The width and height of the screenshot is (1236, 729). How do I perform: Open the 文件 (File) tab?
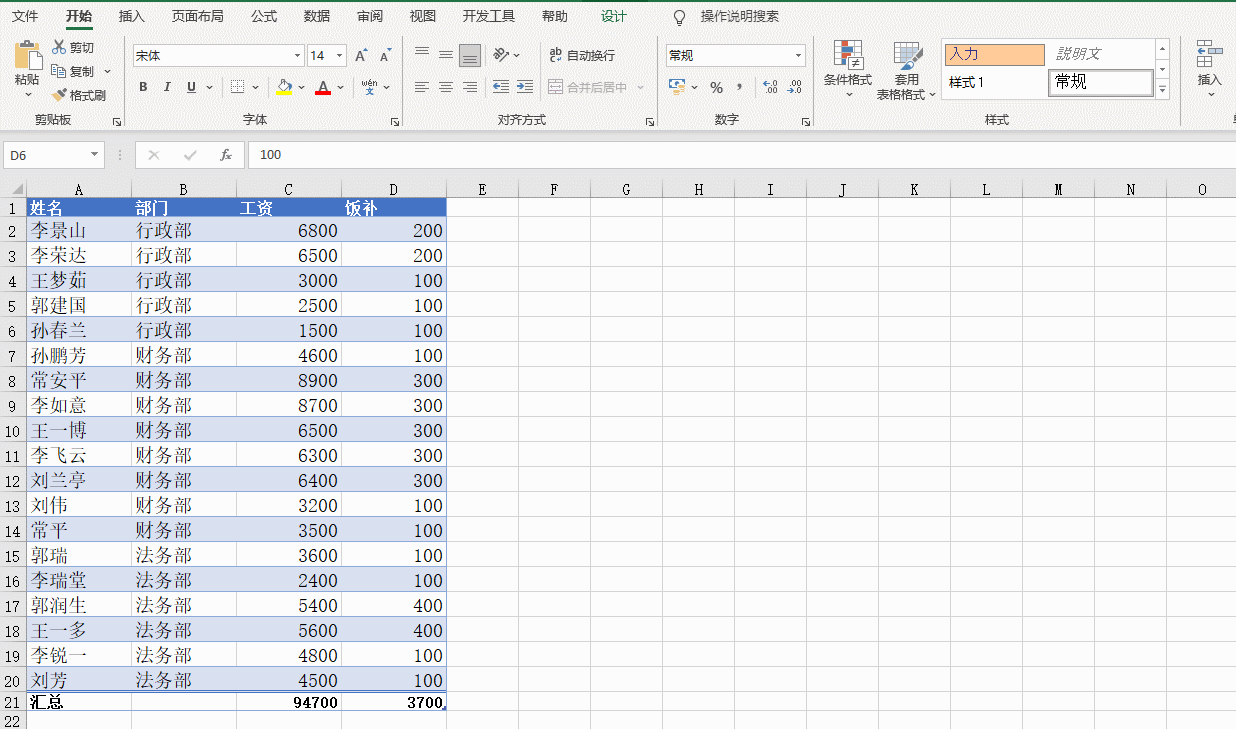[x=25, y=16]
